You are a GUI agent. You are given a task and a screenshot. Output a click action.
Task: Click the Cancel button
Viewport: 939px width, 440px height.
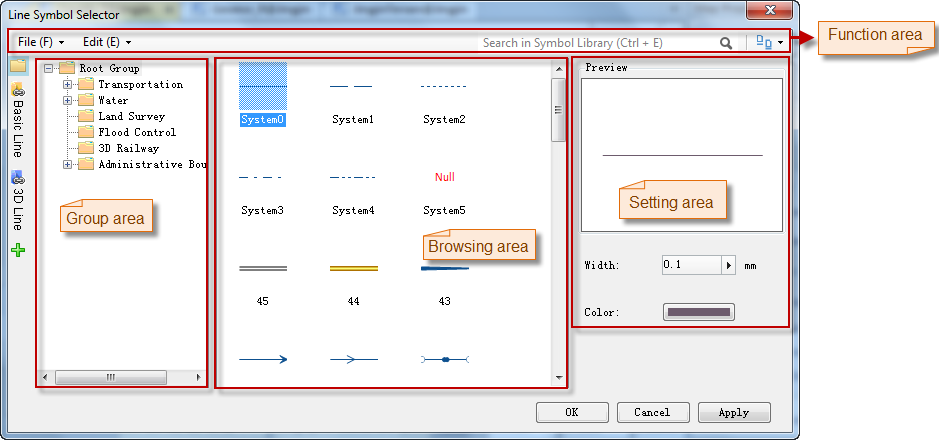pyautogui.click(x=651, y=412)
